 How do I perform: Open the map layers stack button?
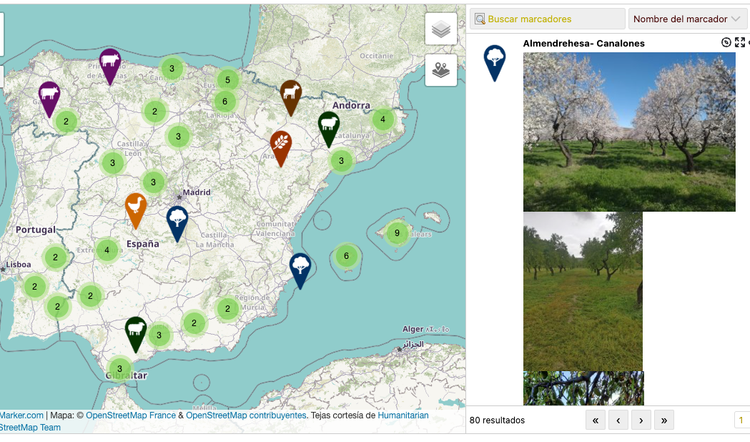coord(441,29)
